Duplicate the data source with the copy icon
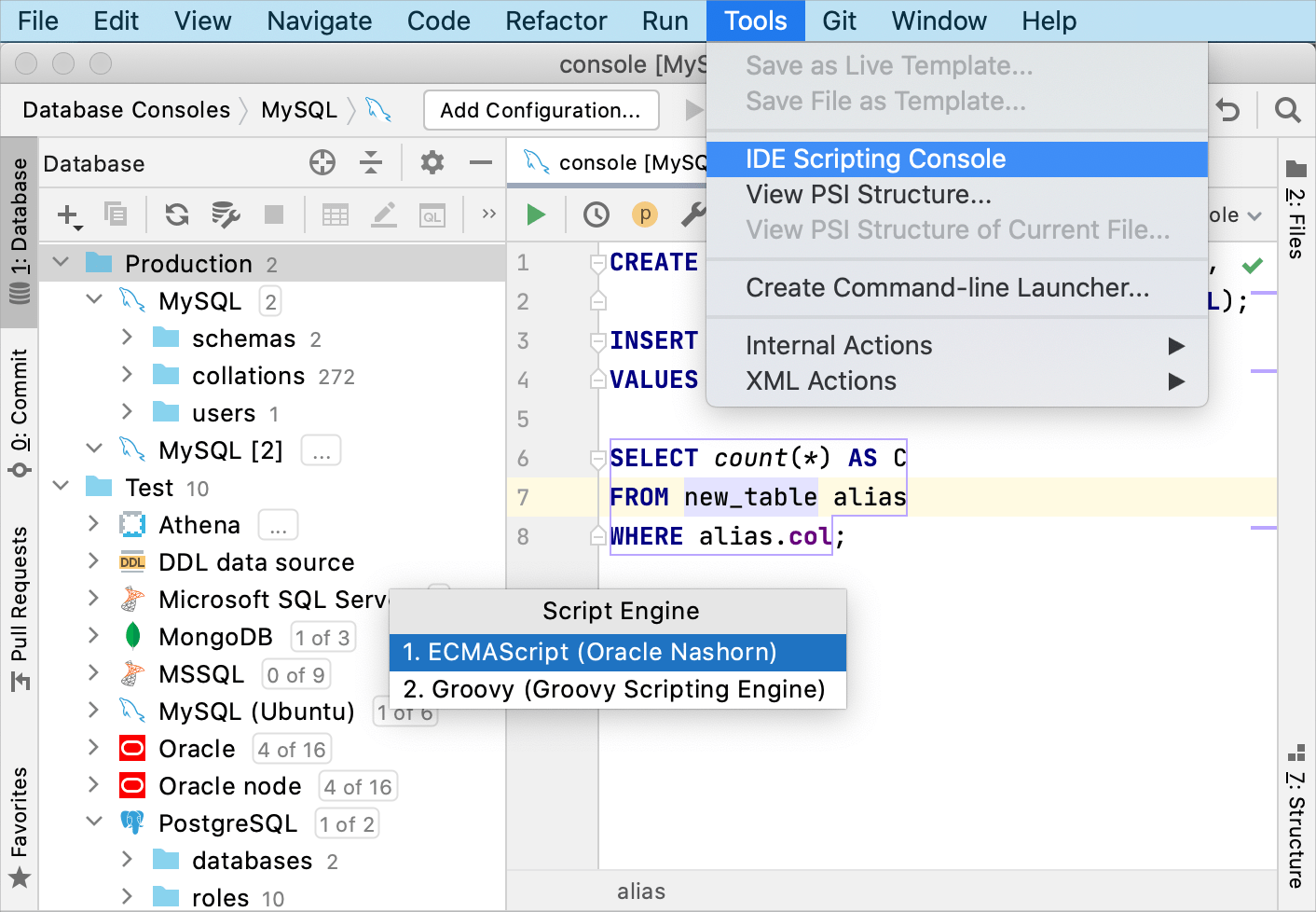 click(x=115, y=214)
